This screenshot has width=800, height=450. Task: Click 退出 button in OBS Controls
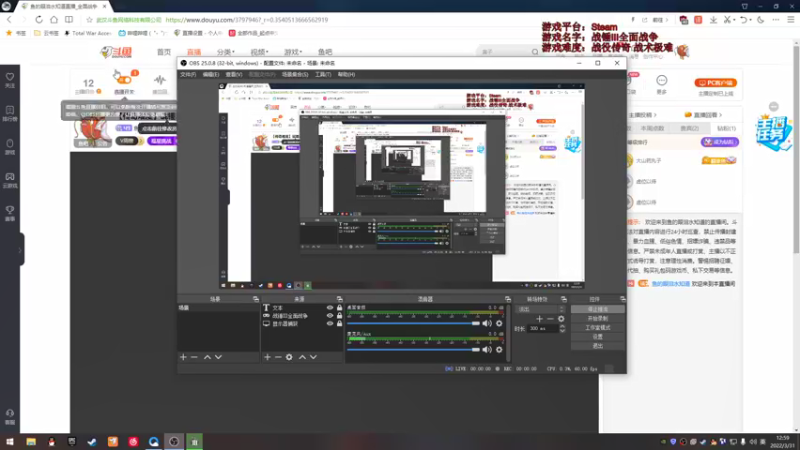pyautogui.click(x=597, y=346)
